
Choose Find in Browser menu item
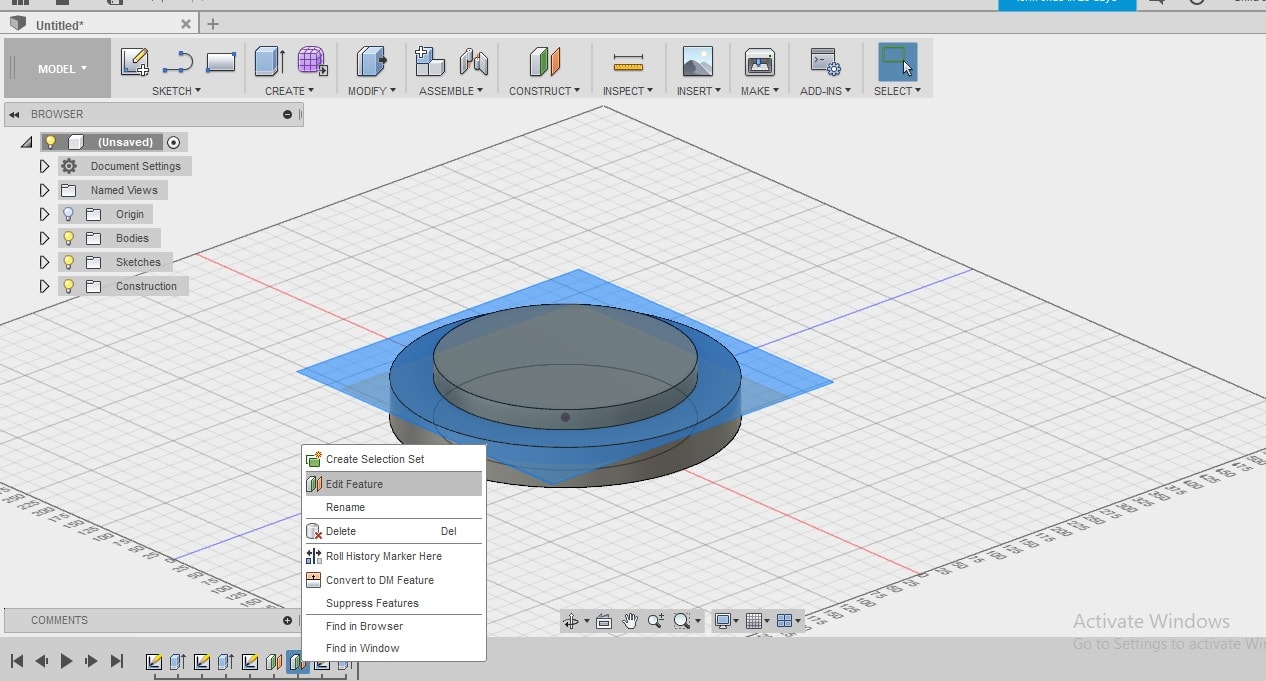pyautogui.click(x=393, y=626)
